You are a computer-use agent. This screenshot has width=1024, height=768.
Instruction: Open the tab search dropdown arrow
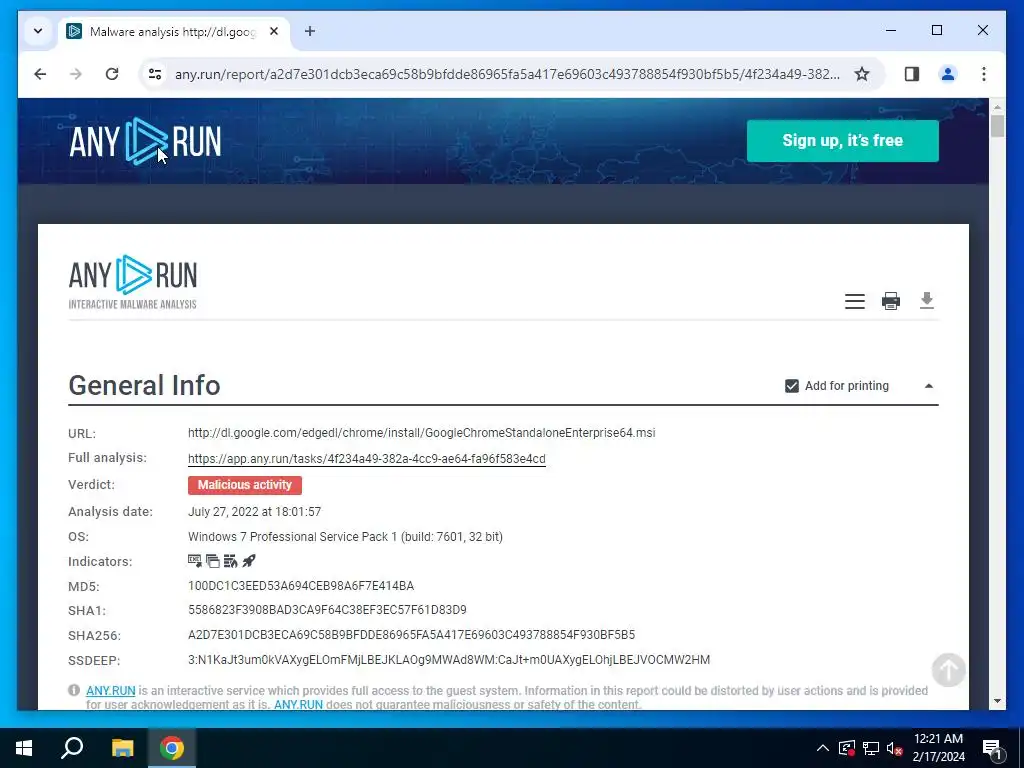(38, 31)
